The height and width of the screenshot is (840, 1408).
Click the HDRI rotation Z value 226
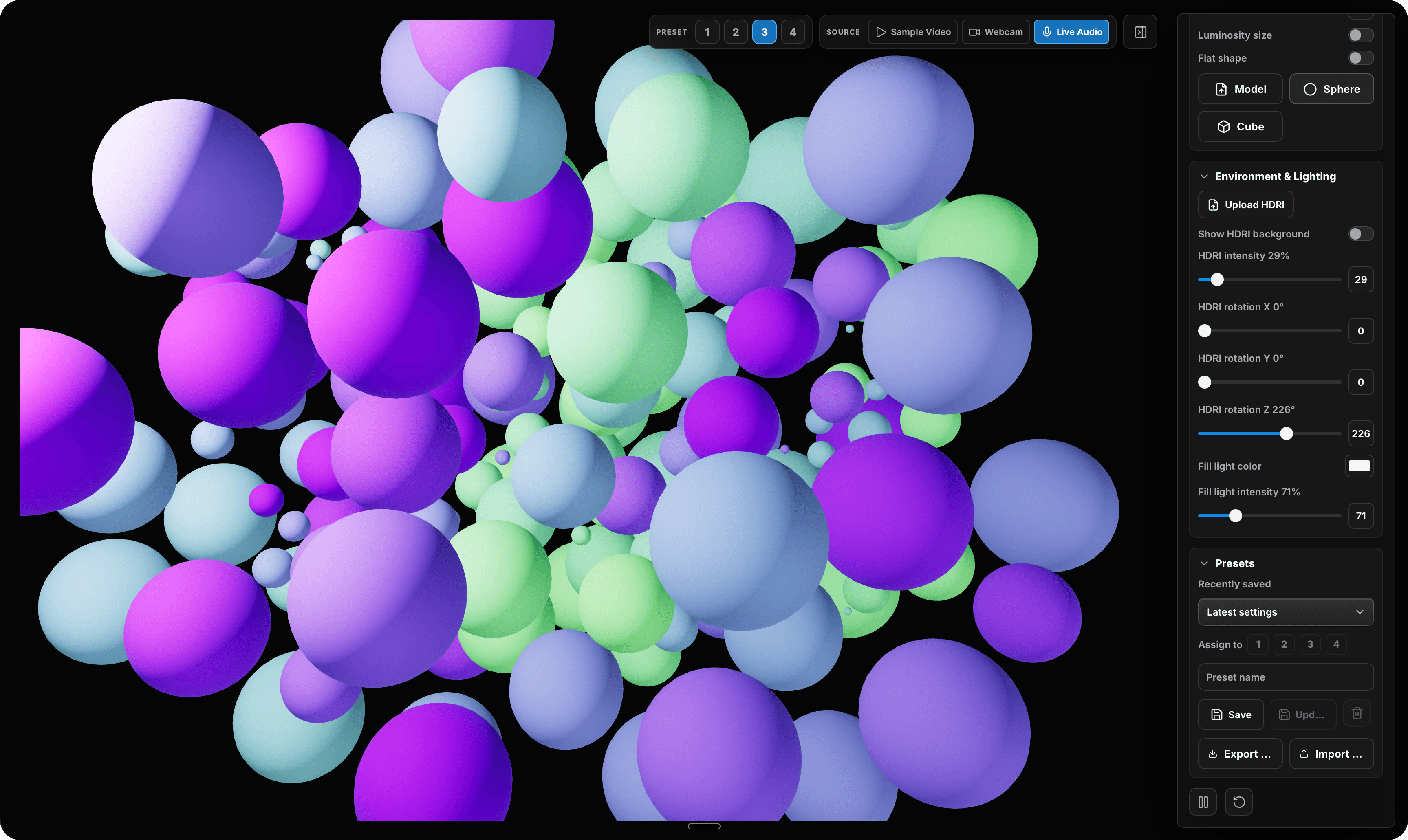(1360, 433)
